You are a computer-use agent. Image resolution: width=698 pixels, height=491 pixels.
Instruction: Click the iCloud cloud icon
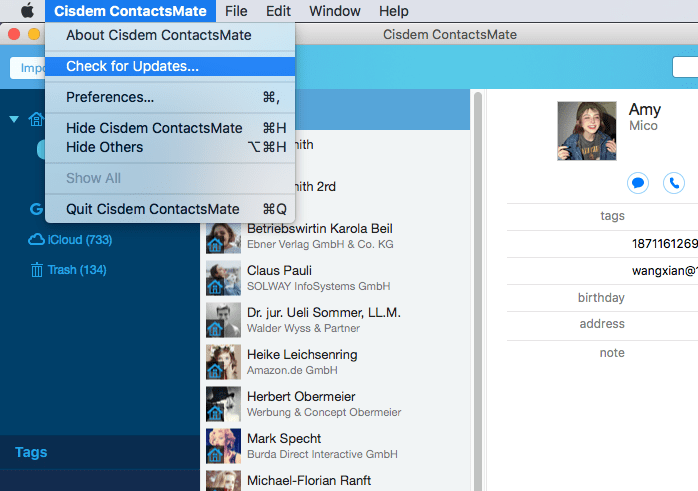[x=37, y=239]
